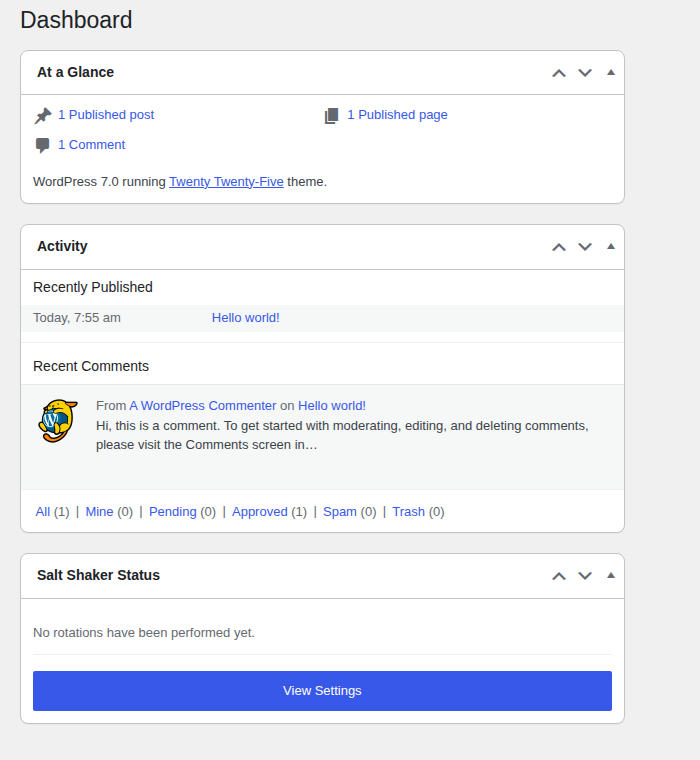Click 'No rotations have been performed yet.' text

point(143,633)
